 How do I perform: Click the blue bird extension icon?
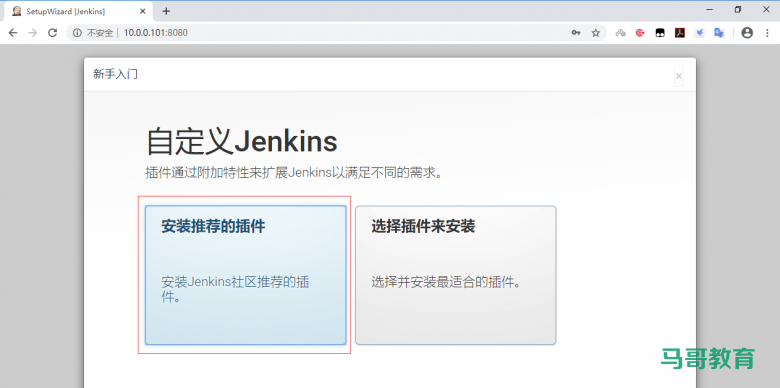click(x=699, y=33)
